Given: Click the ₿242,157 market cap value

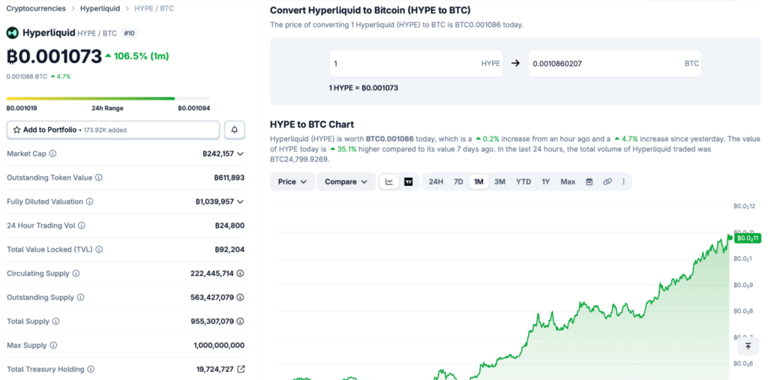Looking at the screenshot, I should (x=218, y=154).
